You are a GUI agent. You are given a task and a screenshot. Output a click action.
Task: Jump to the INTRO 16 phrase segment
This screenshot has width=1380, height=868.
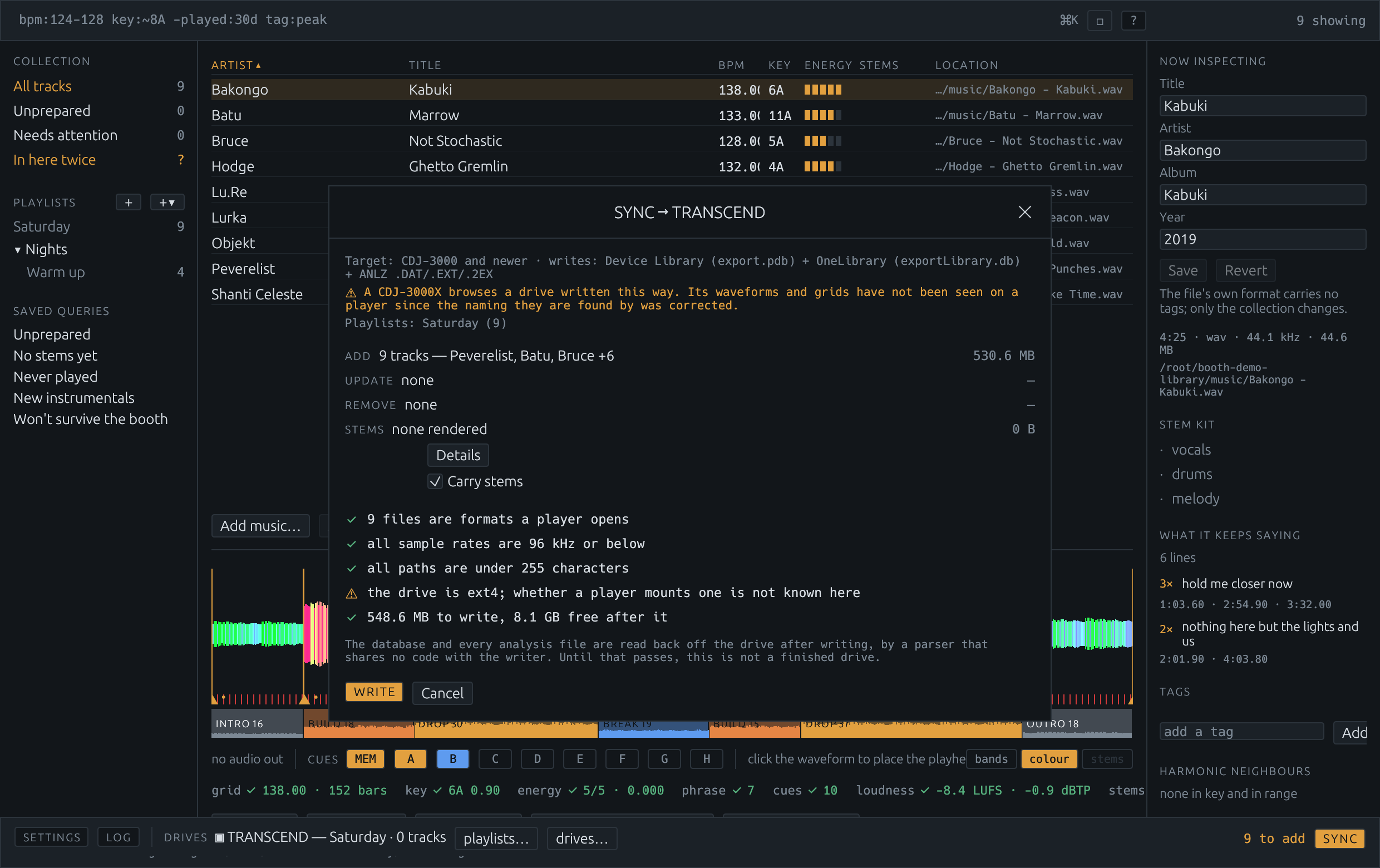pos(257,724)
